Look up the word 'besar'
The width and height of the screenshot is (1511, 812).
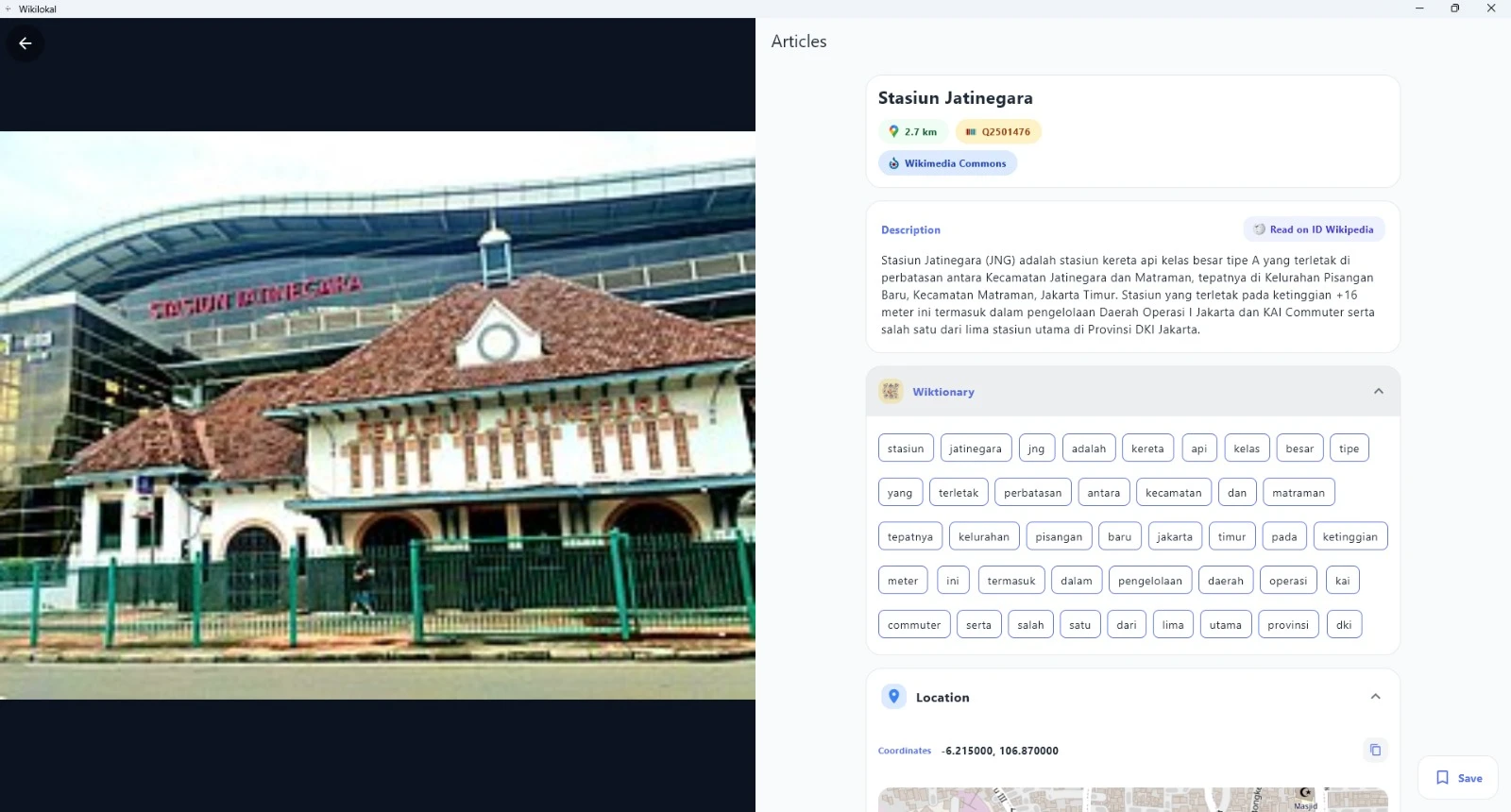(1299, 448)
